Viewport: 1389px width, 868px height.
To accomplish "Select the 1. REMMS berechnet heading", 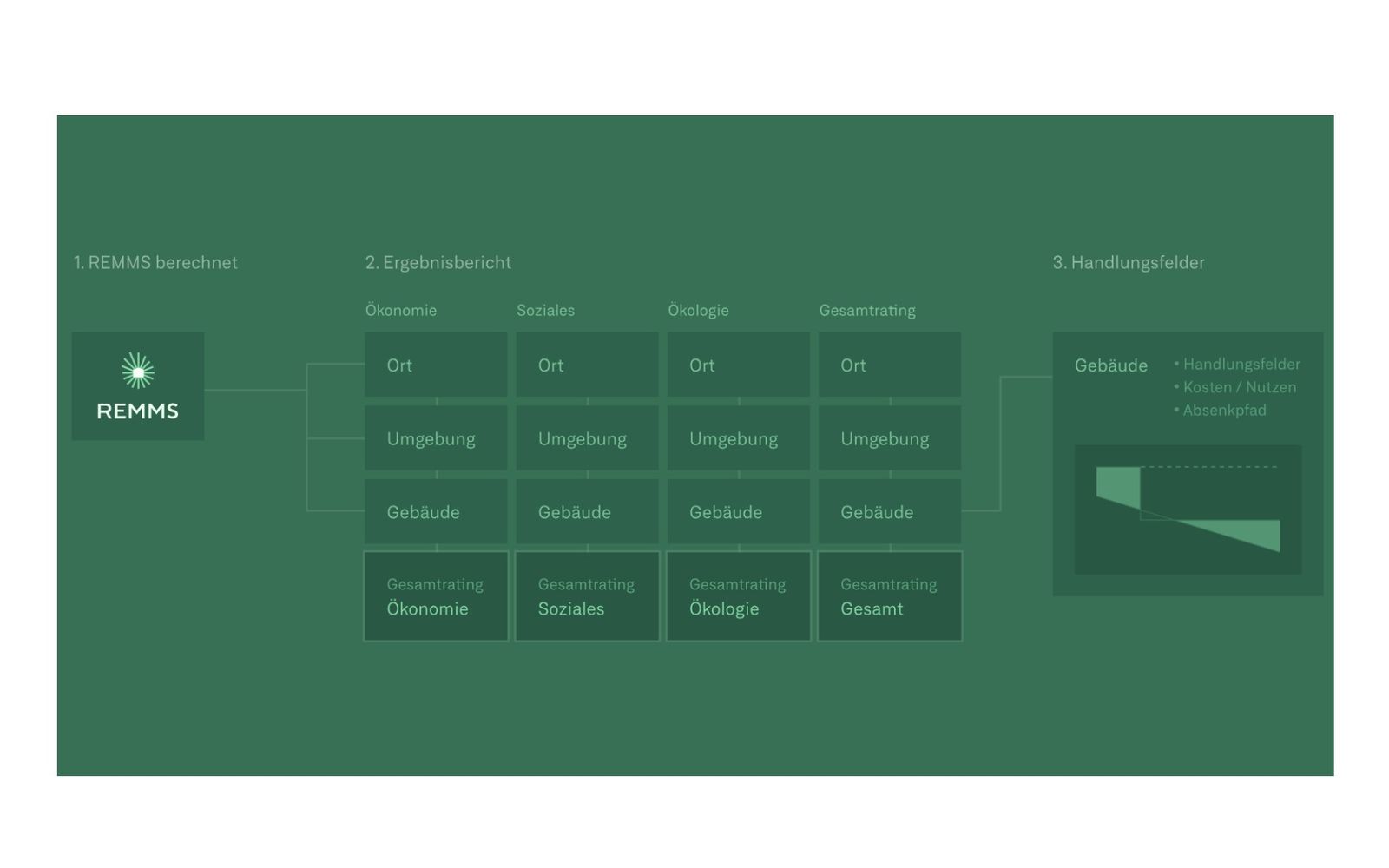I will pyautogui.click(x=156, y=263).
